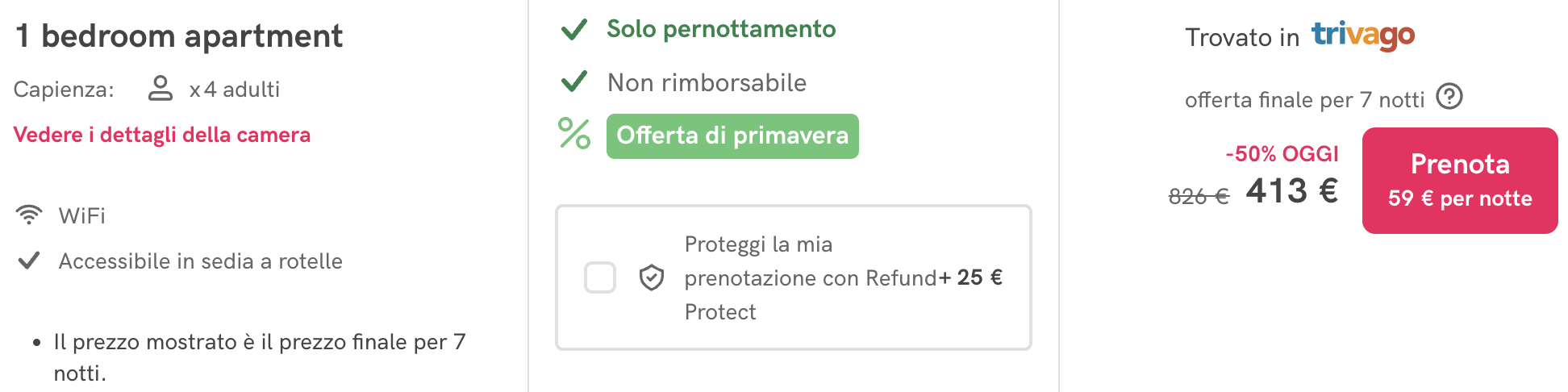Image resolution: width=1568 pixels, height=392 pixels.
Task: Open Vedere i dettagli della camera link
Action: tap(162, 135)
